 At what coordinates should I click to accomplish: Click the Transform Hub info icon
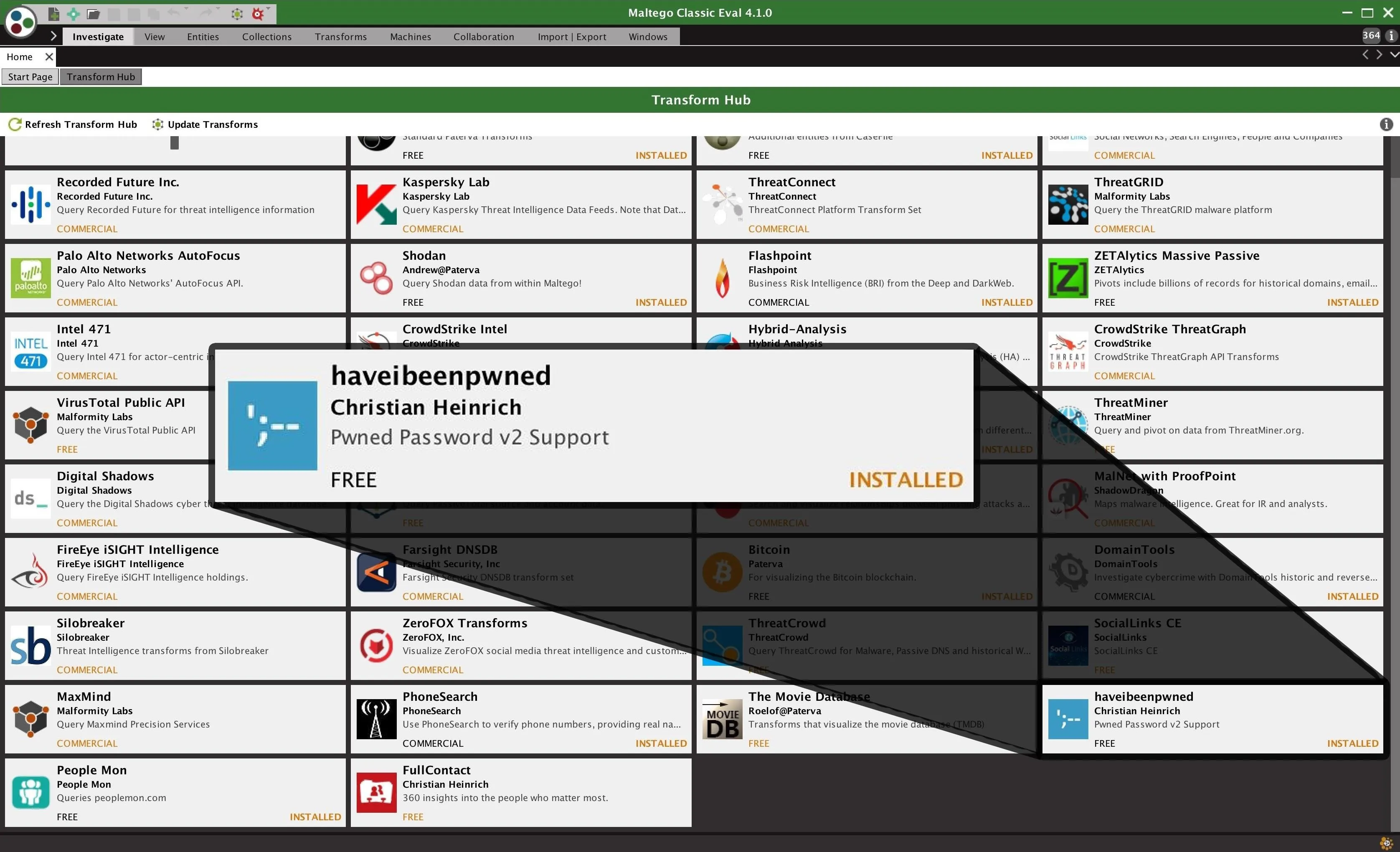pos(1386,124)
